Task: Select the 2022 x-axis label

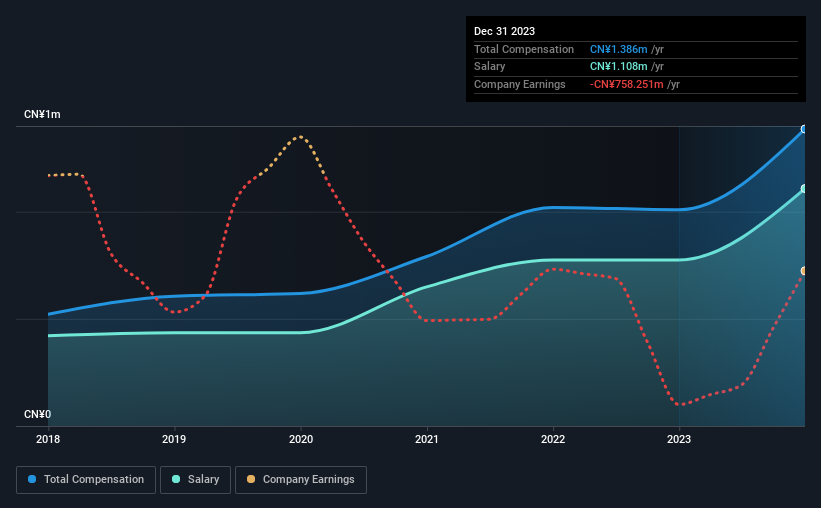Action: (x=553, y=439)
